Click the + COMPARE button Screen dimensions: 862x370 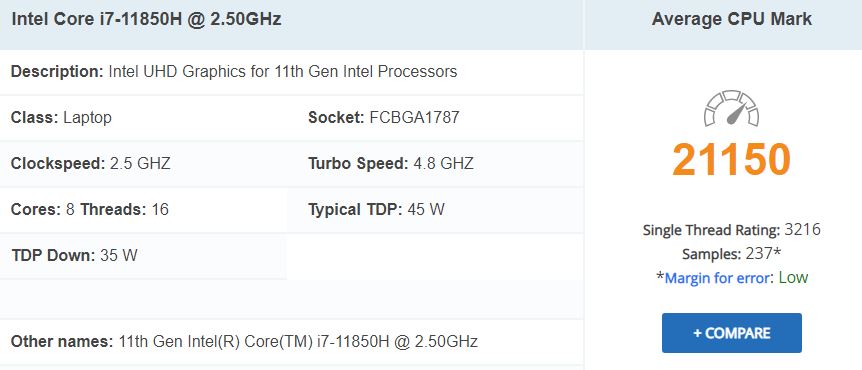click(x=731, y=333)
